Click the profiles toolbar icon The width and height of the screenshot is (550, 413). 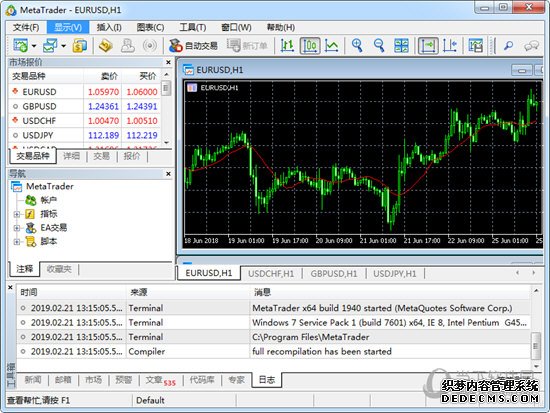pos(50,46)
